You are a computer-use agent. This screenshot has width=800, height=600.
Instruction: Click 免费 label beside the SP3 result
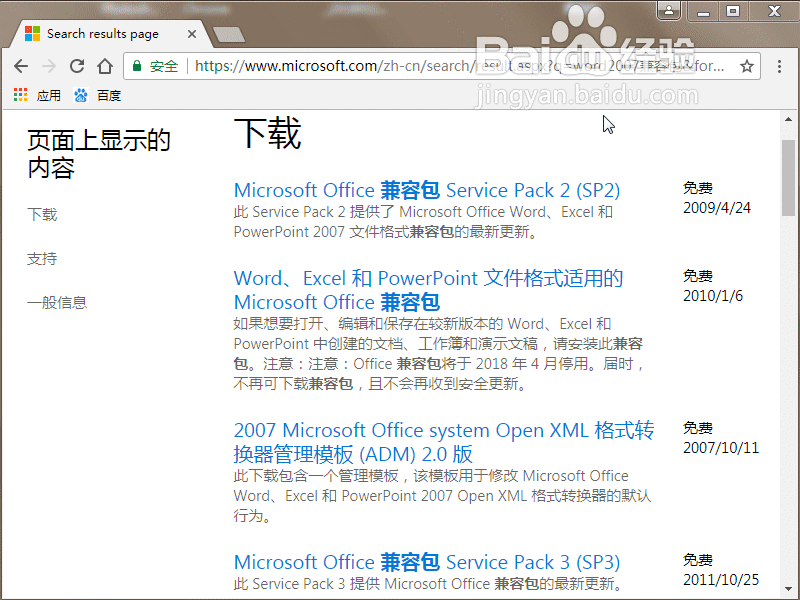(697, 560)
